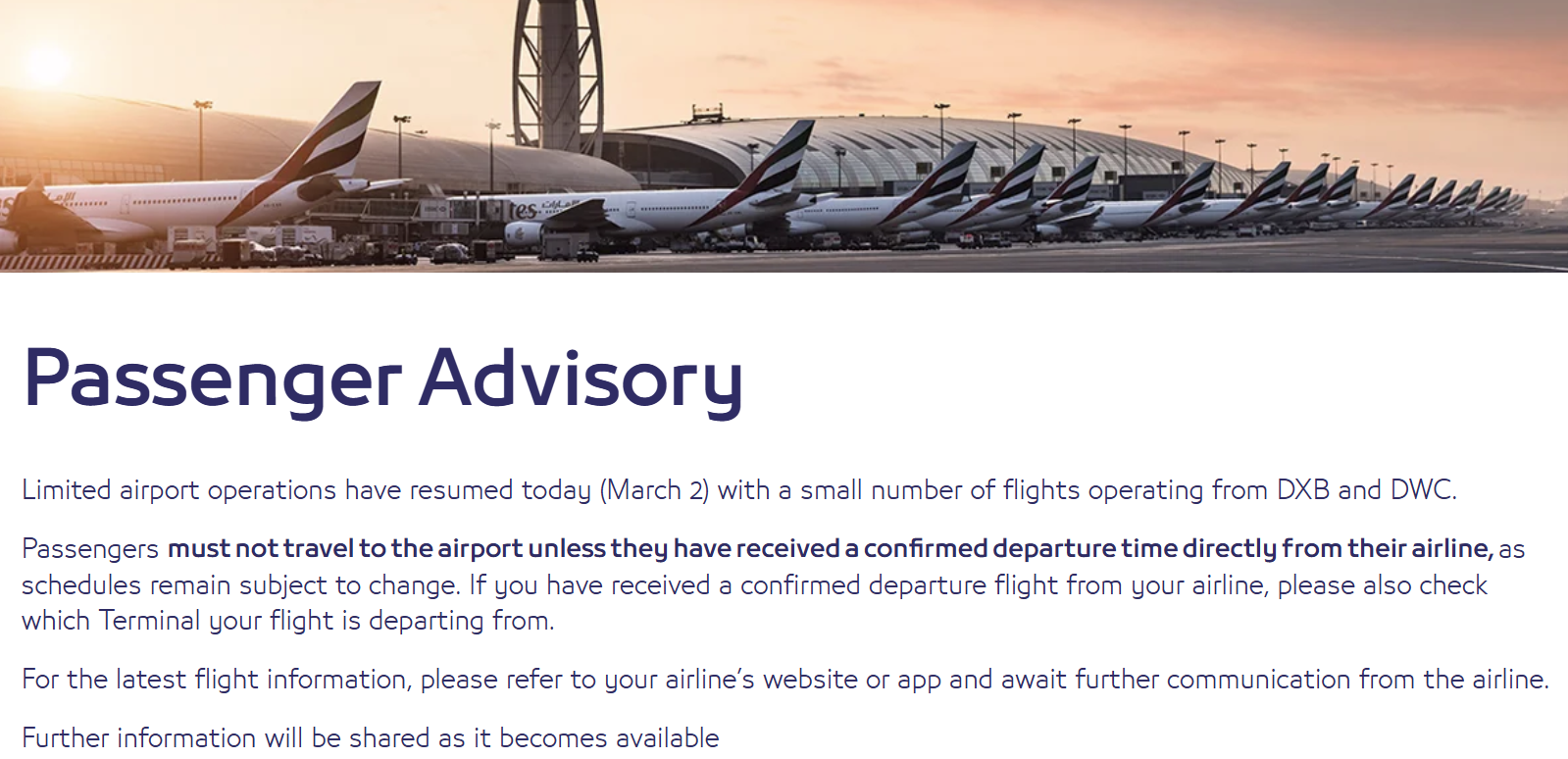Click the word 'Terminal' in the advisory
1568x759 pixels.
[149, 621]
